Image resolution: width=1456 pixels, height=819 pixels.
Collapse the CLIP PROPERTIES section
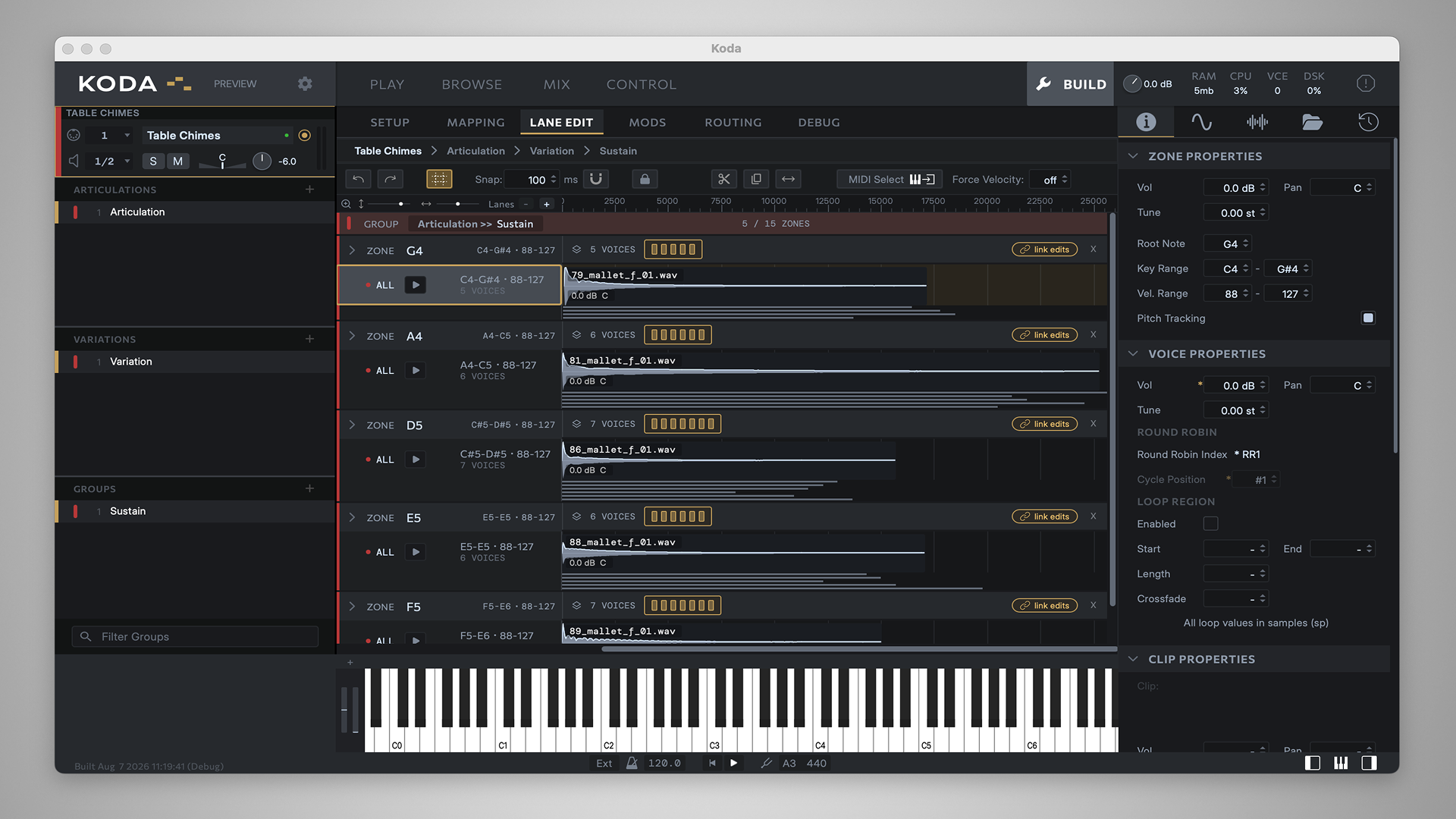[1133, 659]
